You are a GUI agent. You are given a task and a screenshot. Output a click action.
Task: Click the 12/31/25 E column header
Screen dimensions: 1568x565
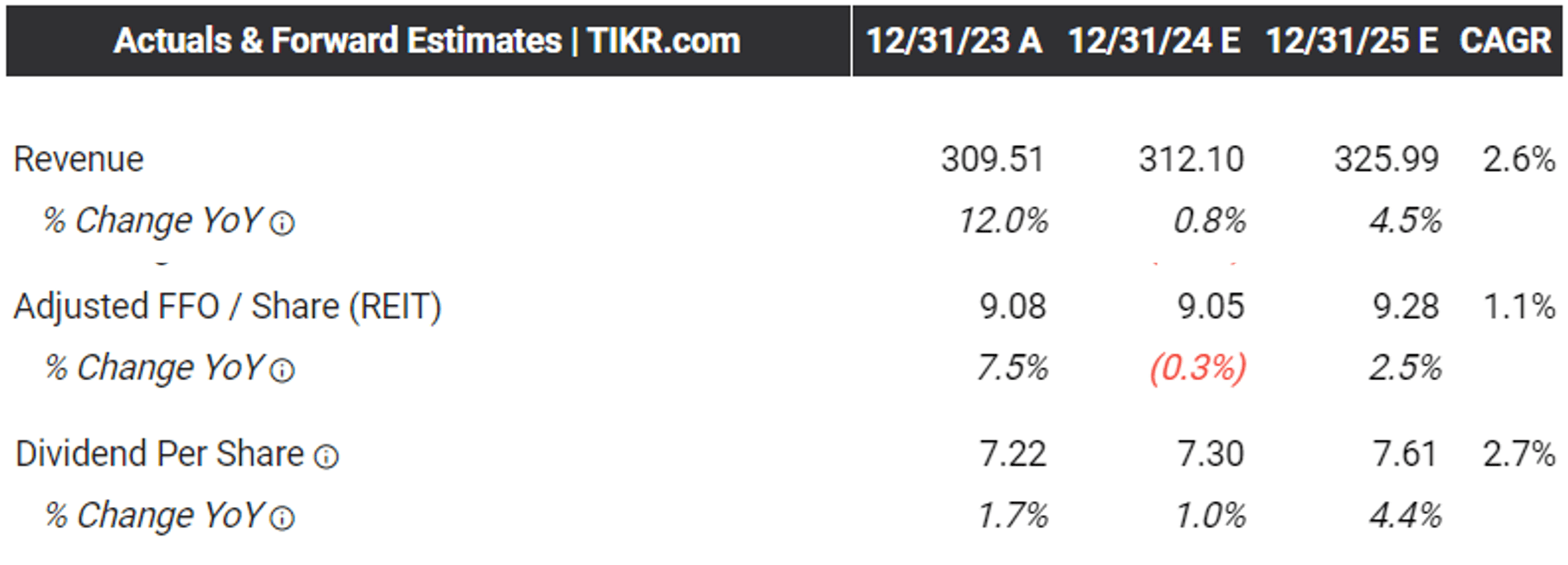click(1351, 41)
